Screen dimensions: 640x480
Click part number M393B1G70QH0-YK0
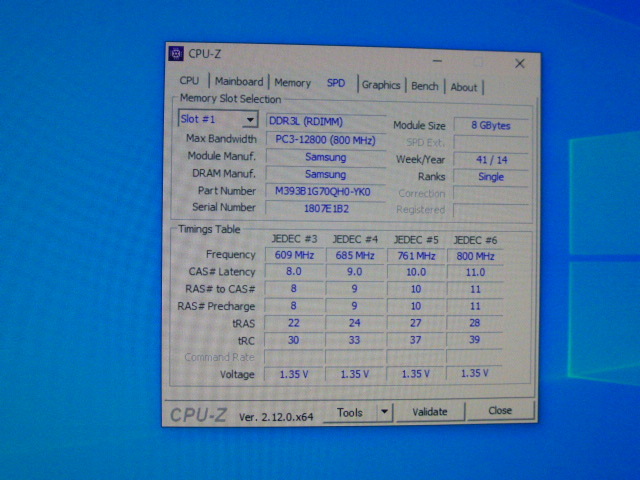pos(326,191)
